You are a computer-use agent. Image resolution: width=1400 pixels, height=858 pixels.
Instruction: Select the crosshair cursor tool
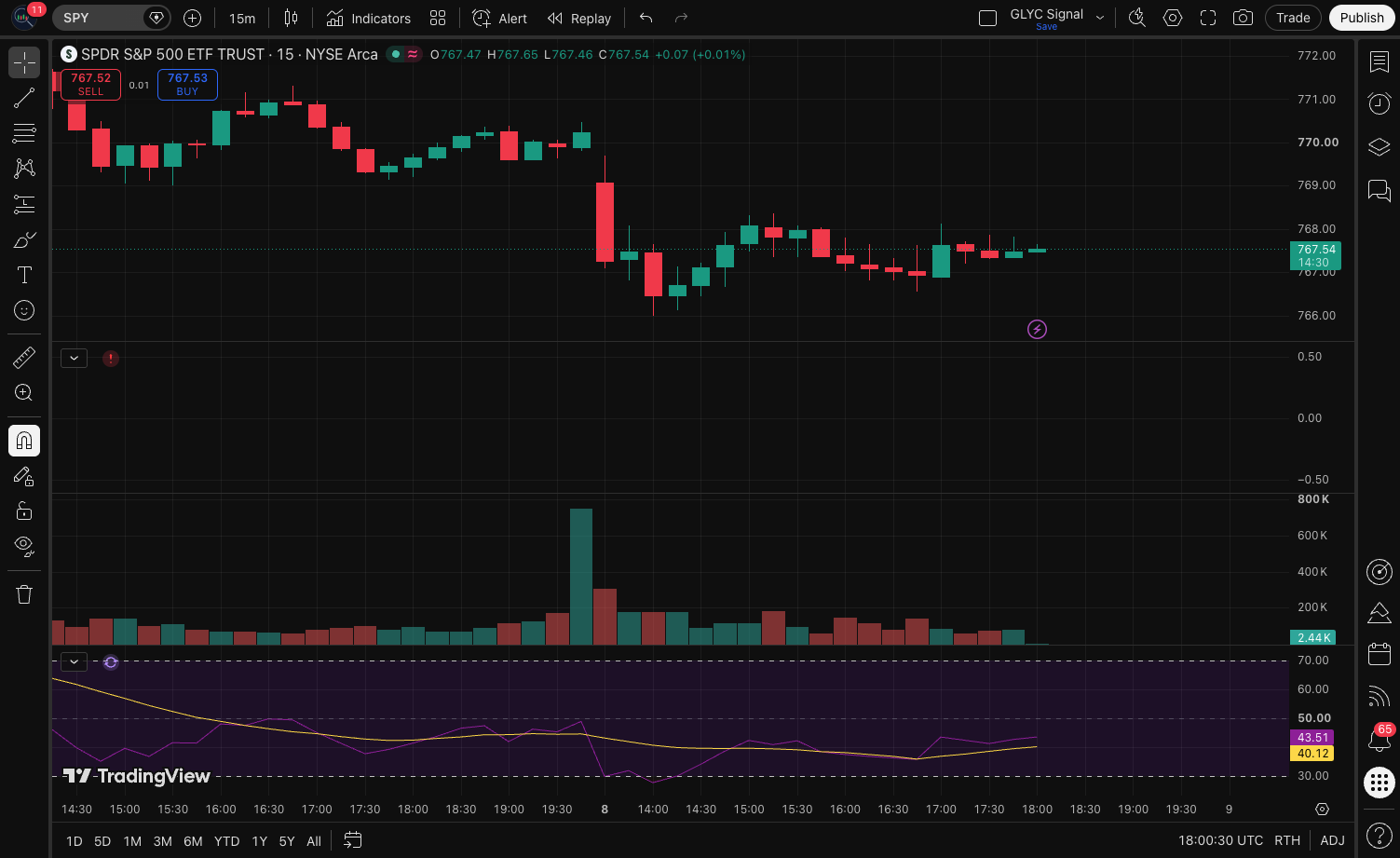[24, 62]
